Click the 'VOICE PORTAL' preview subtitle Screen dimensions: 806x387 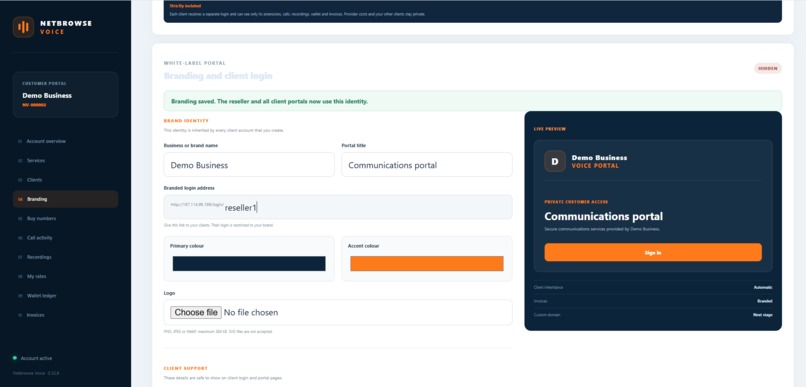coord(595,166)
